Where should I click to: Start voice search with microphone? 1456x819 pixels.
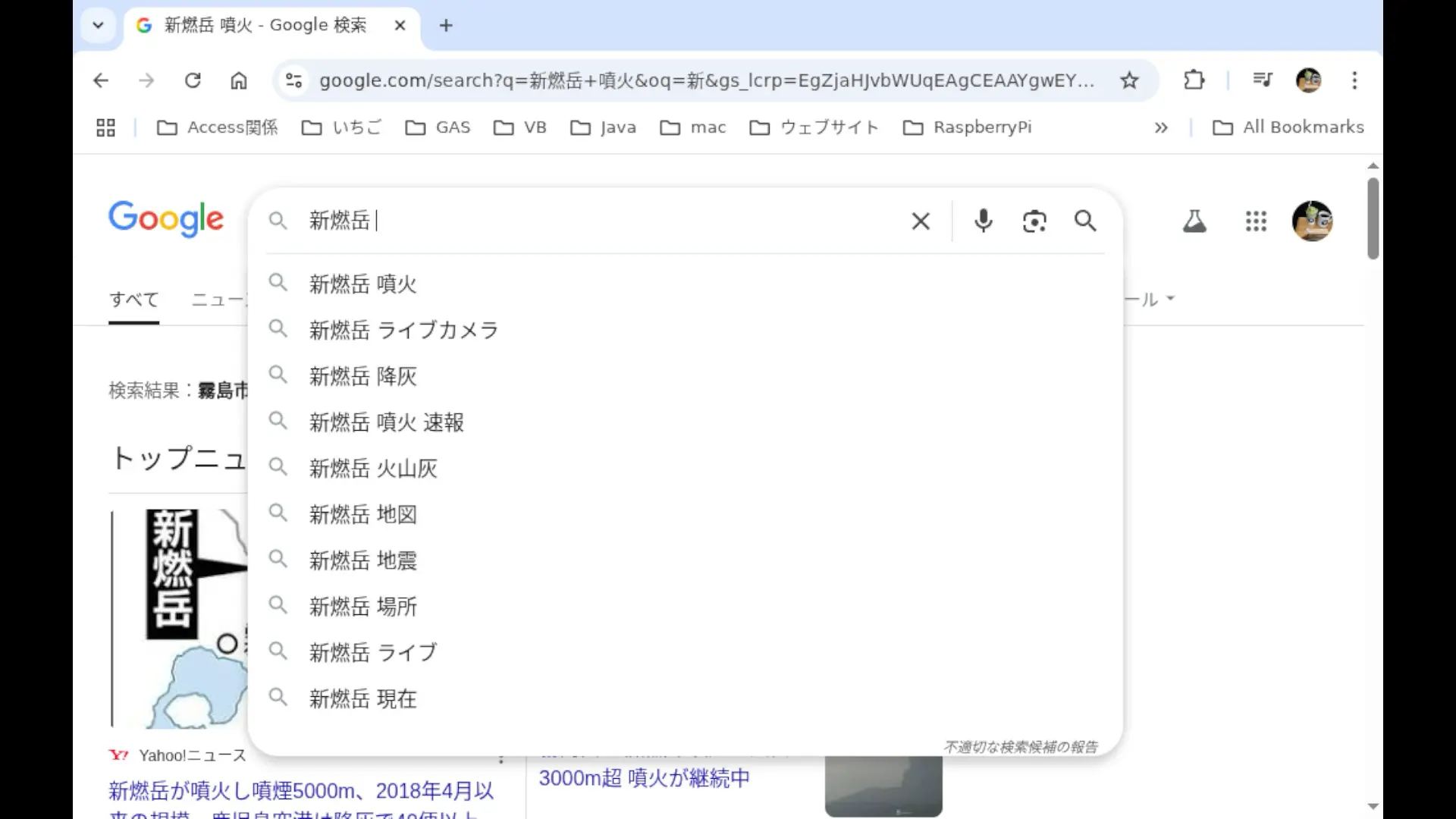tap(983, 221)
